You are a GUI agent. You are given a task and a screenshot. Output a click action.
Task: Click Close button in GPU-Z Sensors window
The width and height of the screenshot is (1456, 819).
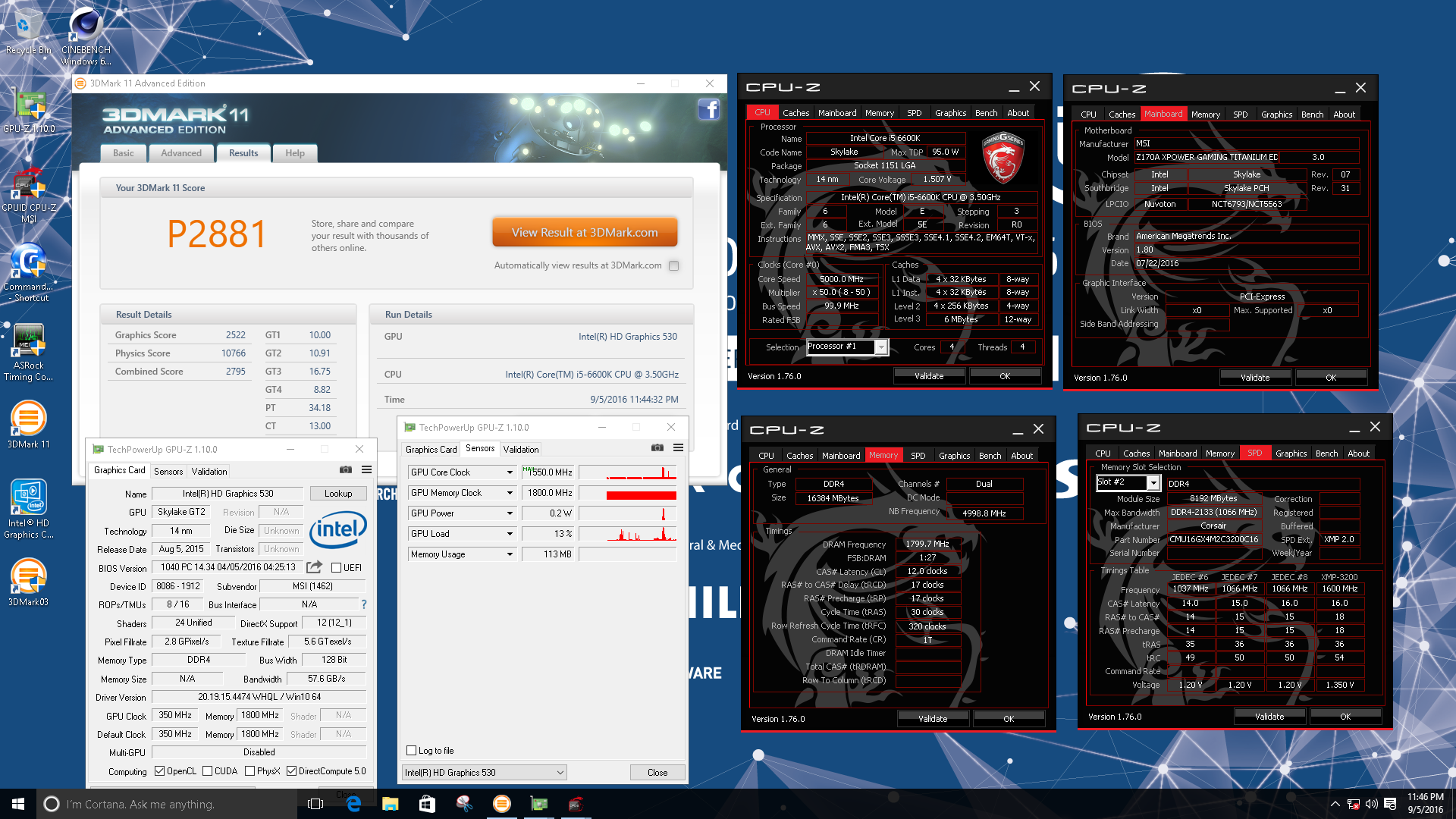pyautogui.click(x=657, y=773)
